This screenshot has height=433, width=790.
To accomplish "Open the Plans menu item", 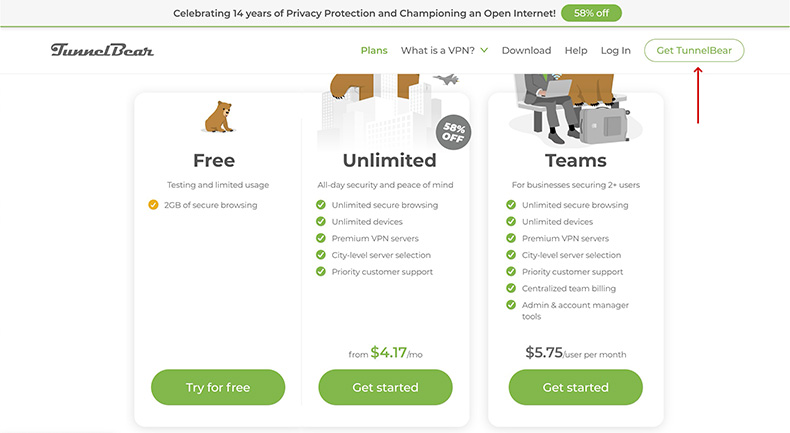I will coord(374,50).
